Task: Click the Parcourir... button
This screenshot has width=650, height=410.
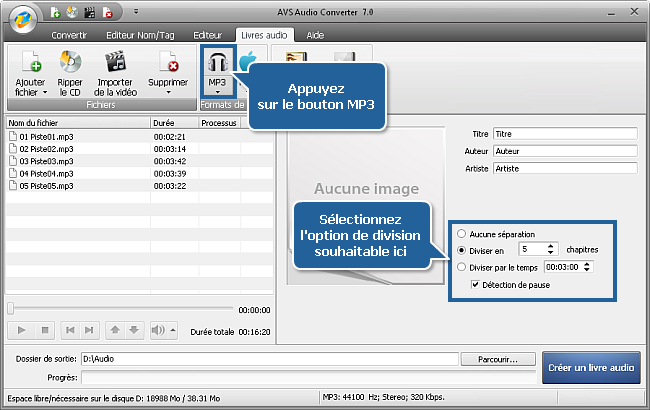Action: (x=499, y=358)
